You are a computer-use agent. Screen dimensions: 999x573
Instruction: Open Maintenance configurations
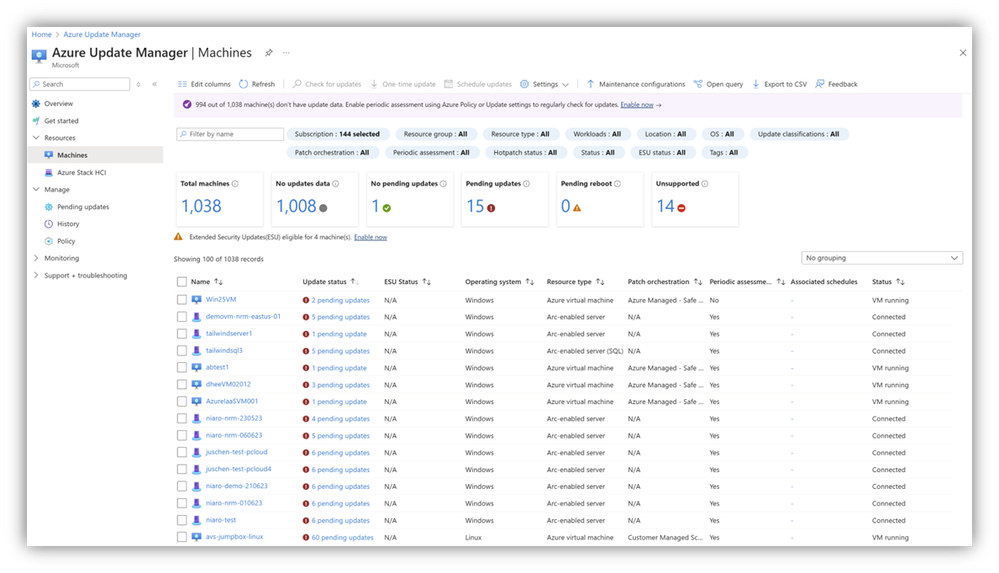click(636, 84)
